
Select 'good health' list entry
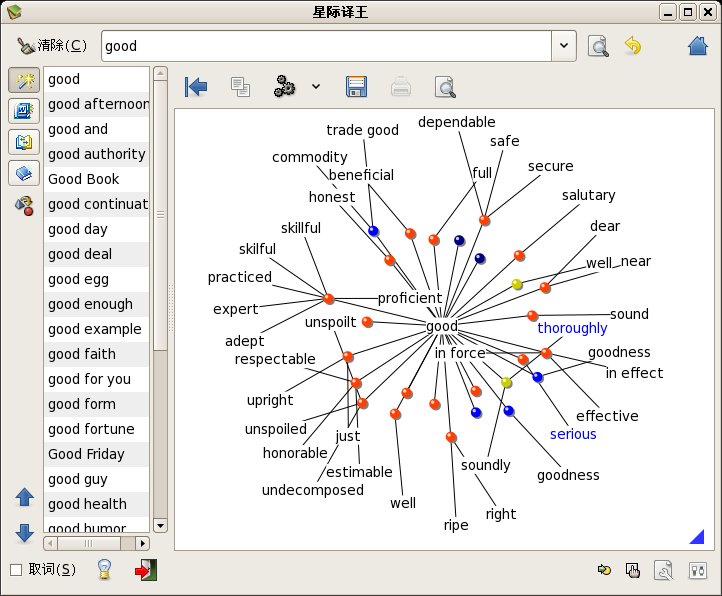(96, 504)
